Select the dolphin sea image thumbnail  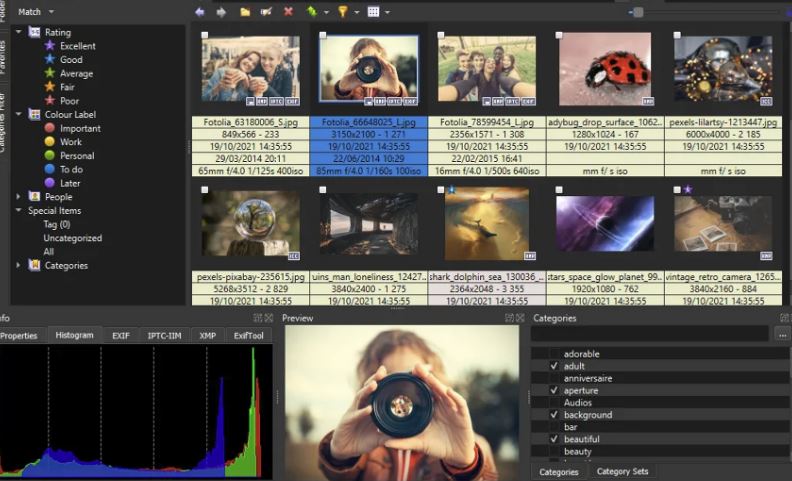[487, 223]
